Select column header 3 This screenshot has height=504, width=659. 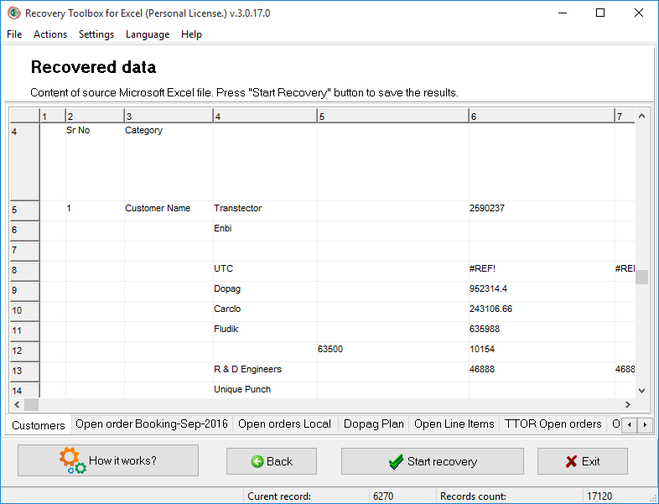pyautogui.click(x=169, y=116)
